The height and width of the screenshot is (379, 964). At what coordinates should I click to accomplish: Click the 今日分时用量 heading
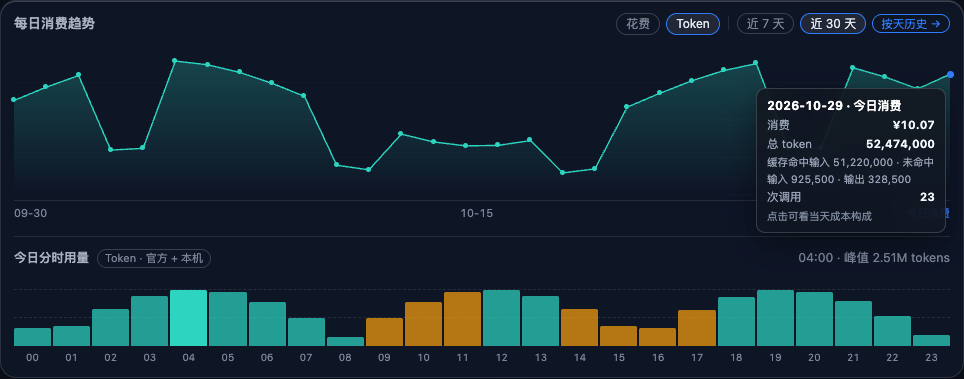tap(52, 258)
